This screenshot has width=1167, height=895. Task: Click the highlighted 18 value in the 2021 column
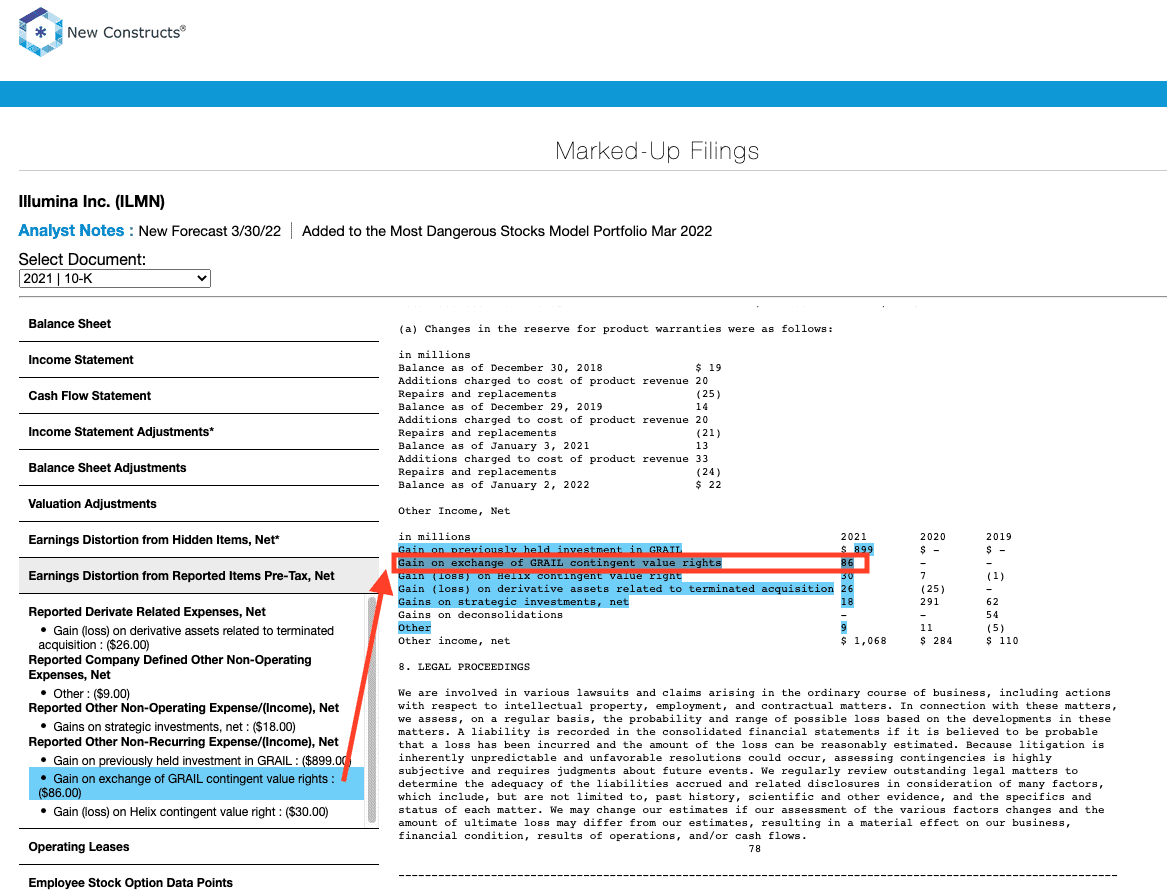click(x=847, y=602)
